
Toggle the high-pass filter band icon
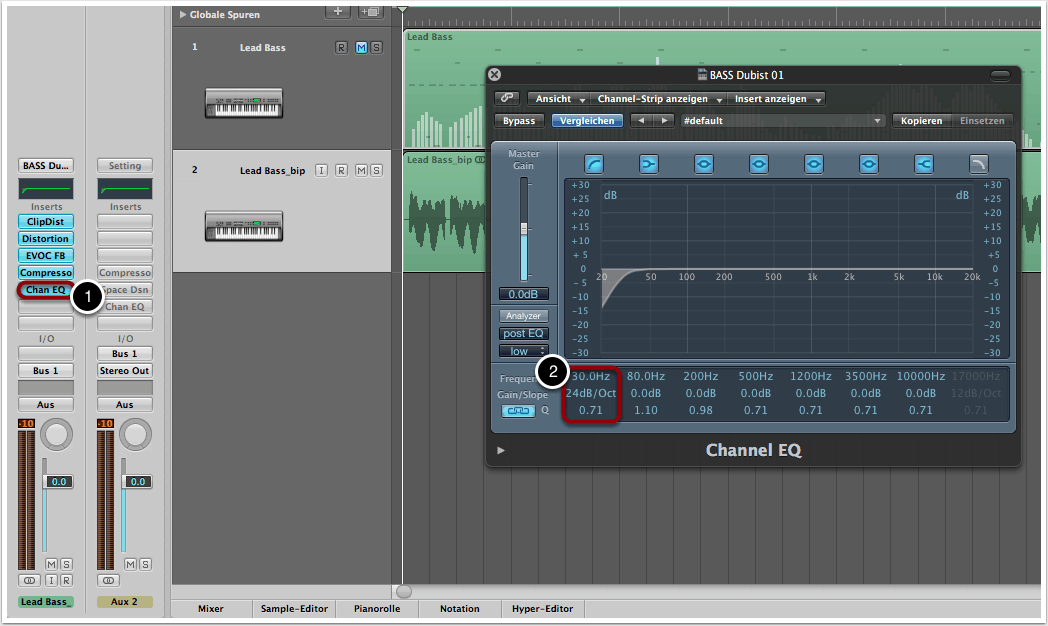coord(594,164)
